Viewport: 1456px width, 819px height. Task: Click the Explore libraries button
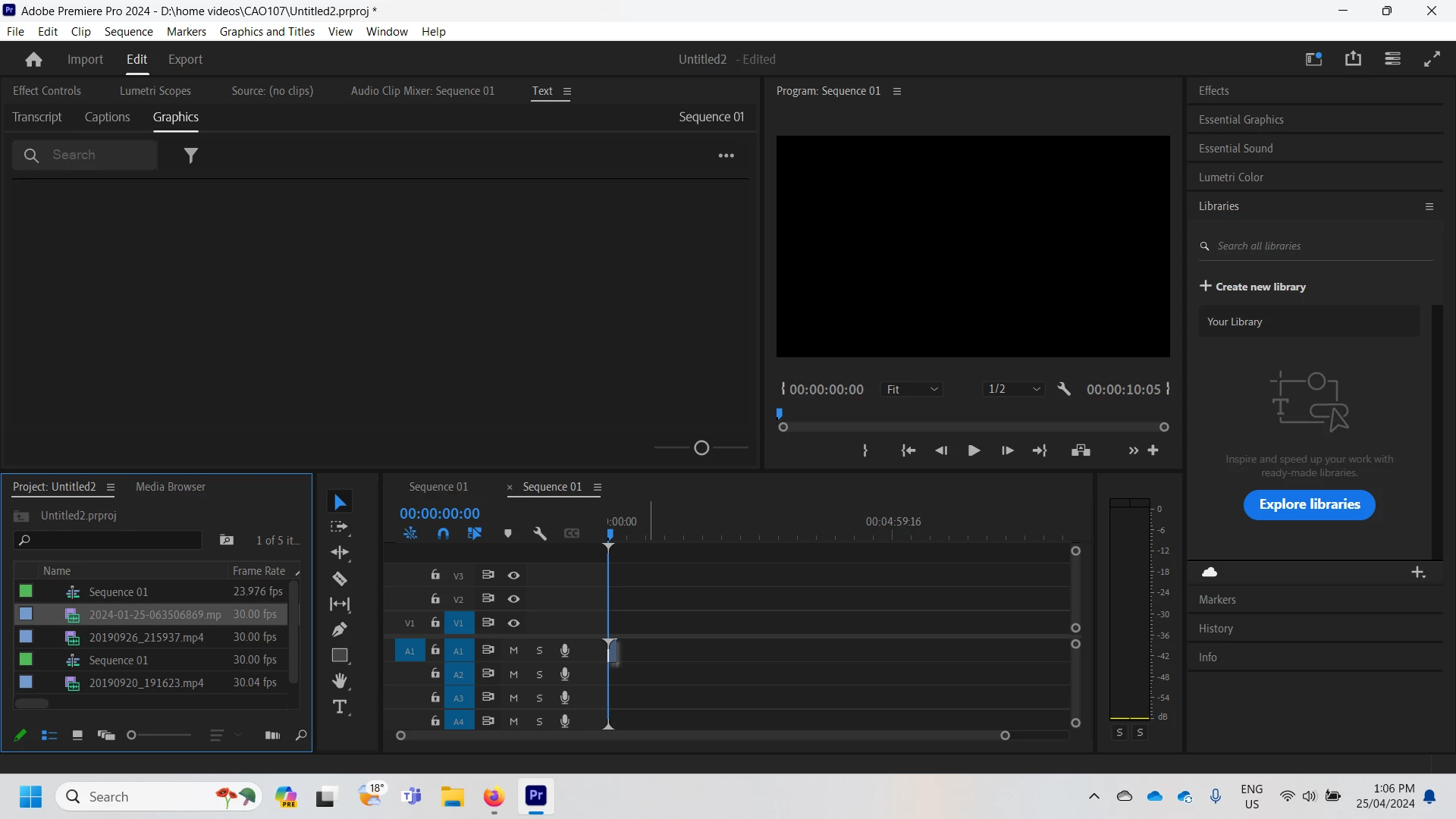pos(1309,504)
